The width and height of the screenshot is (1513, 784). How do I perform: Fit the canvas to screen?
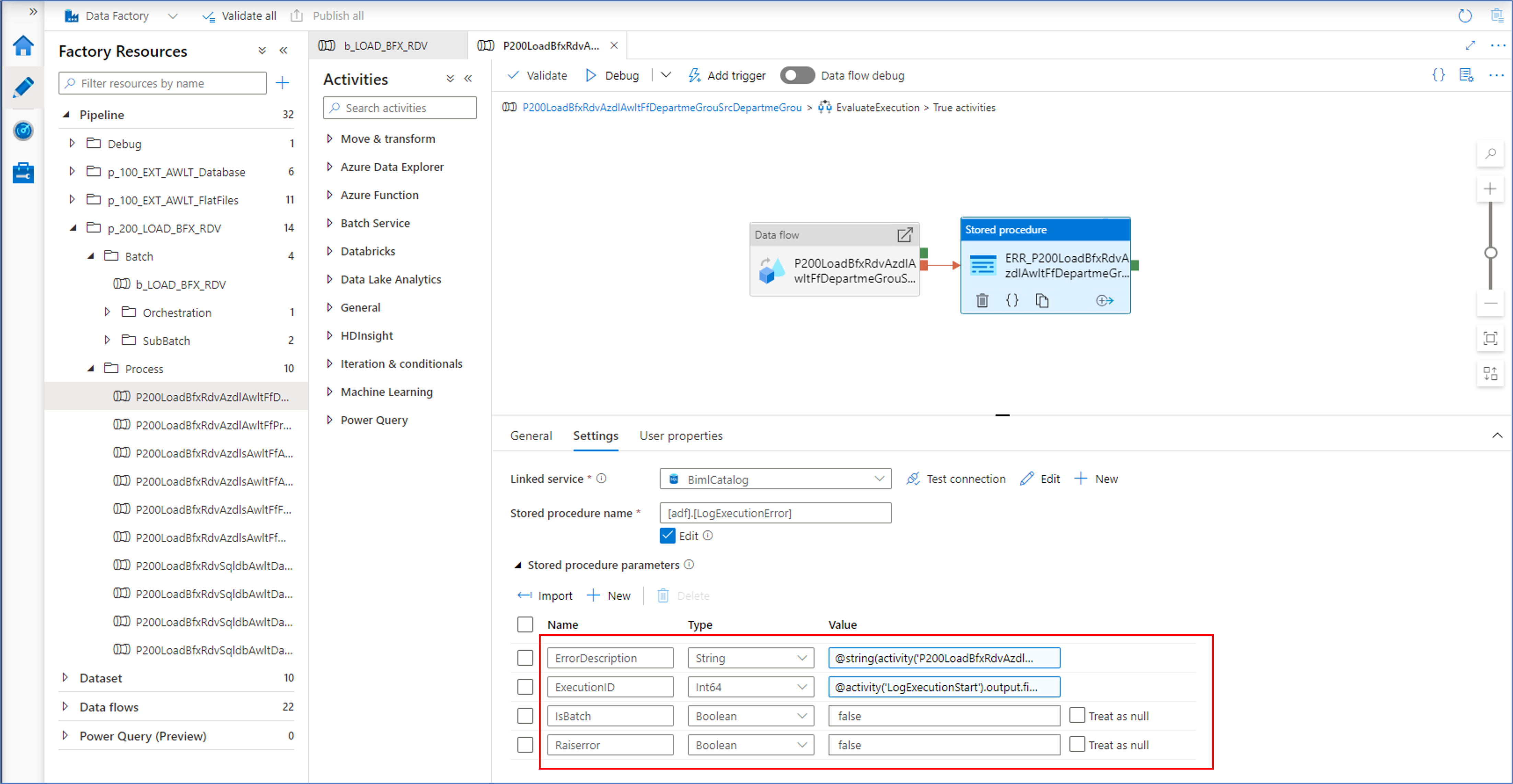tap(1490, 338)
